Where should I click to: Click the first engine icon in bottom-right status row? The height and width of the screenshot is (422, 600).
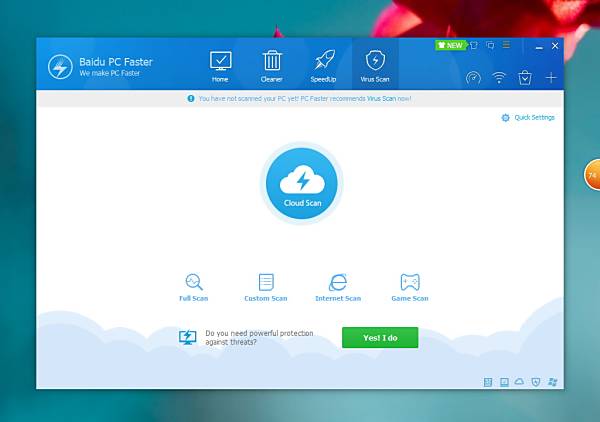click(x=488, y=382)
